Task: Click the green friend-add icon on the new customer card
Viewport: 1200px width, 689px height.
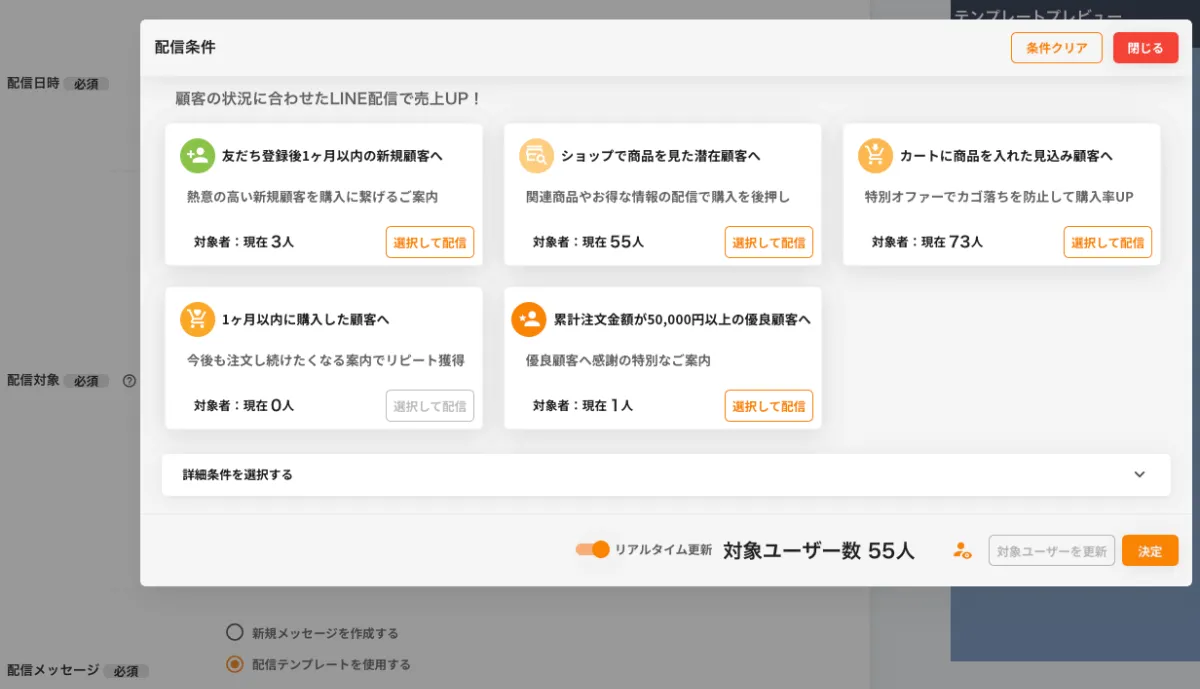Action: click(198, 155)
